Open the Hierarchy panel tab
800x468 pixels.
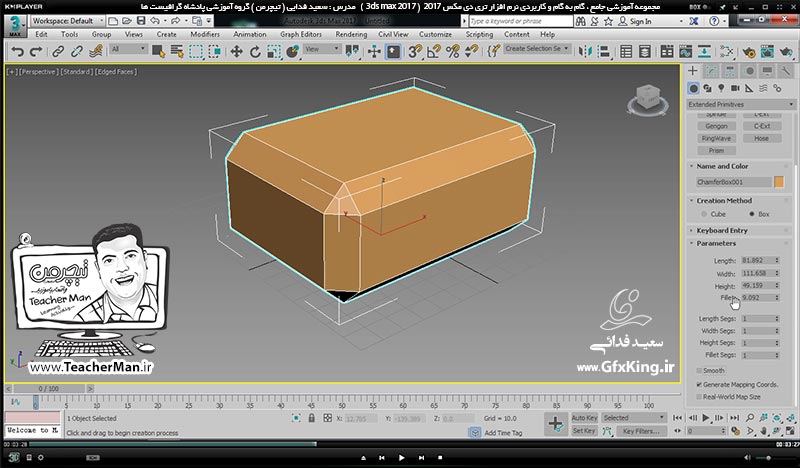click(730, 71)
